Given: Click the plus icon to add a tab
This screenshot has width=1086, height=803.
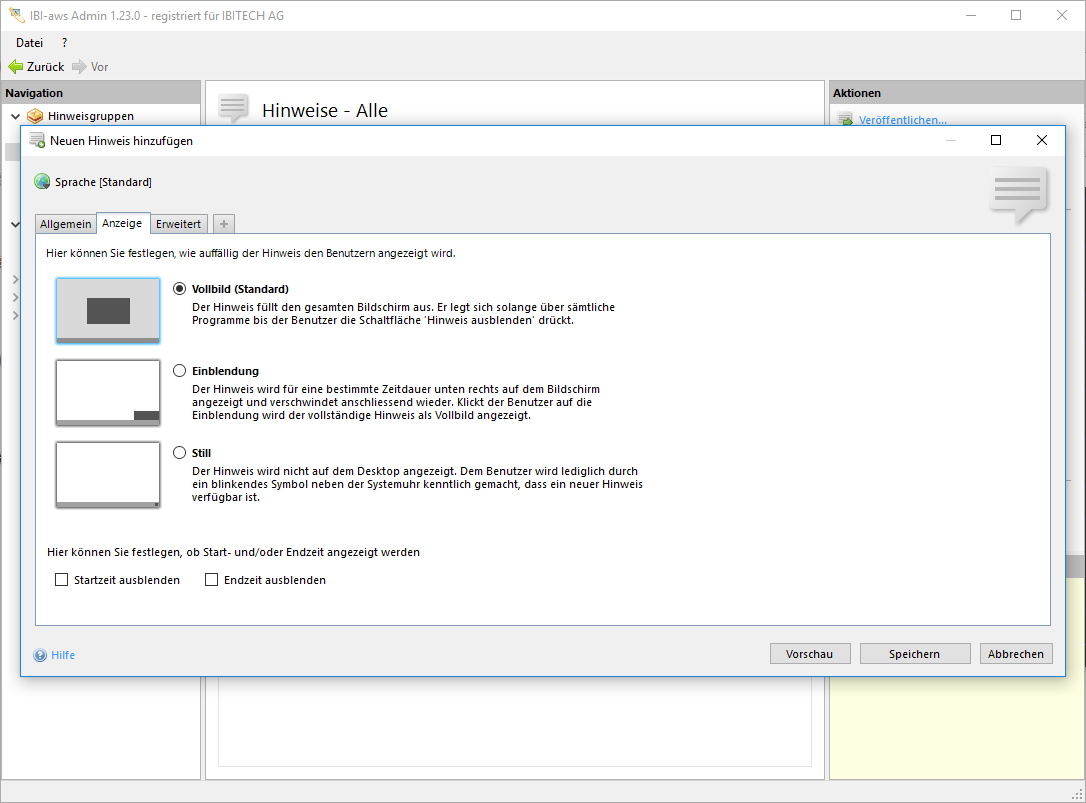Looking at the screenshot, I should pyautogui.click(x=224, y=224).
